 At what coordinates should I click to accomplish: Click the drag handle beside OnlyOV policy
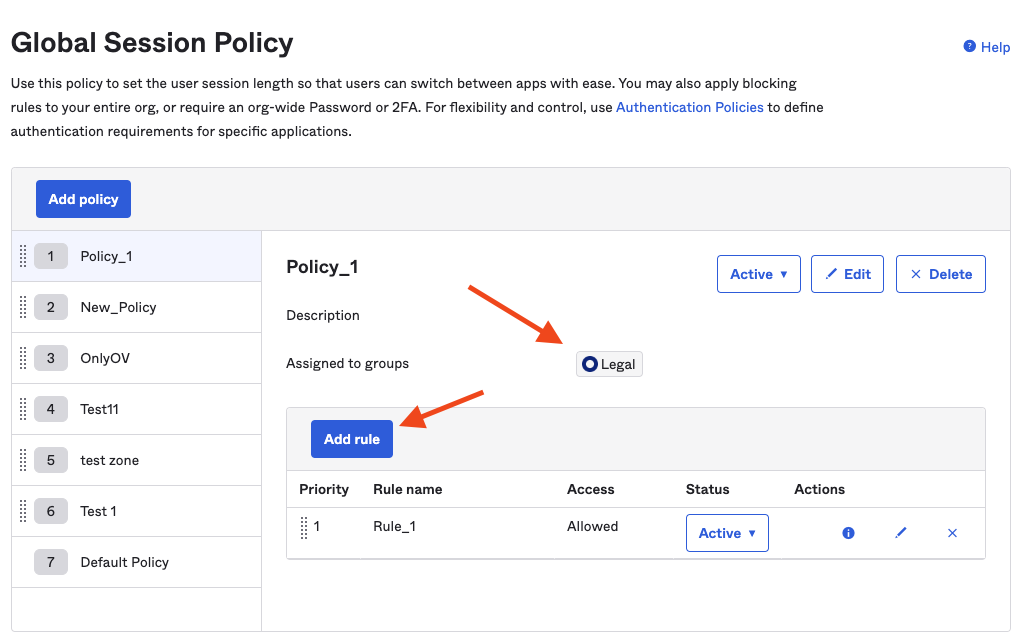[x=23, y=358]
